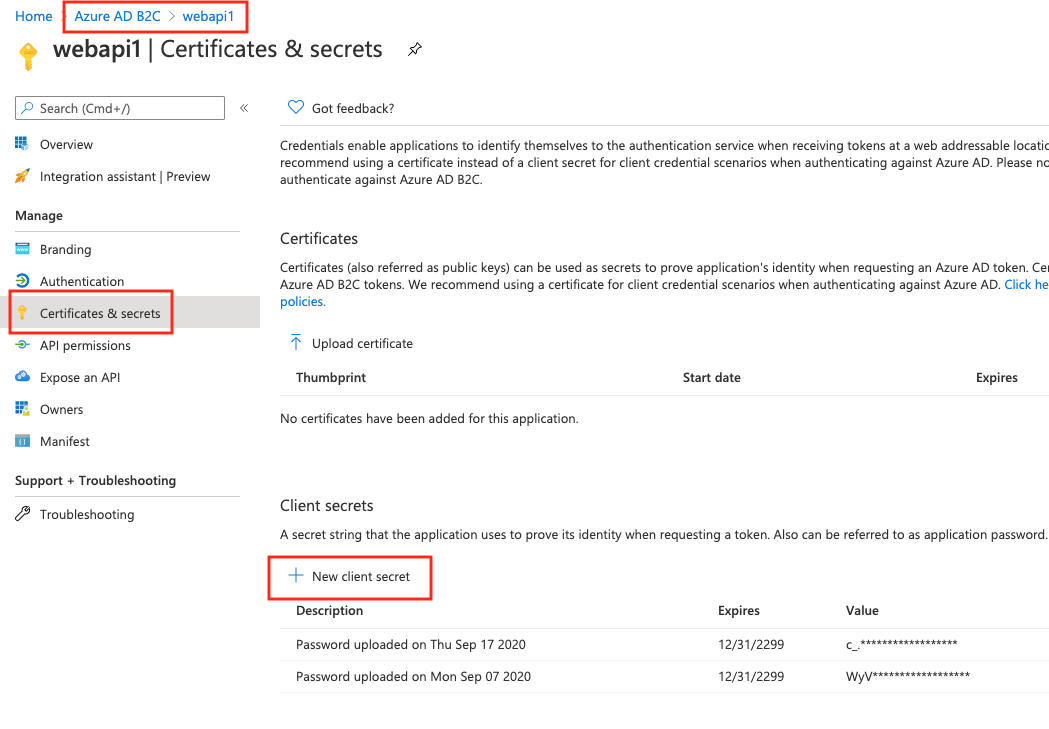
Task: Click the upload arrow icon for certificate
Action: [296, 342]
